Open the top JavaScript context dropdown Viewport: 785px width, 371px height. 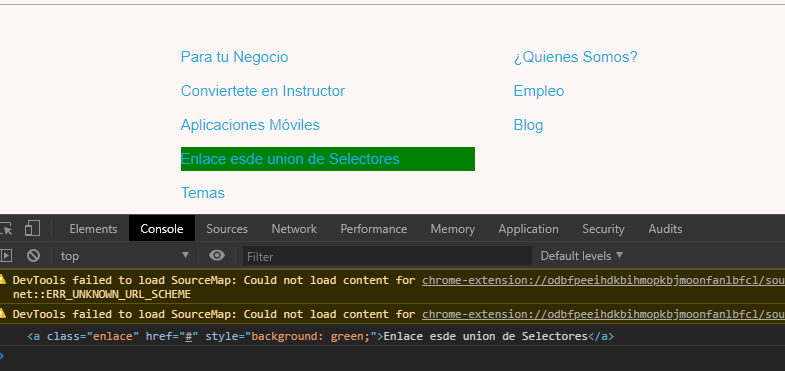pyautogui.click(x=125, y=256)
